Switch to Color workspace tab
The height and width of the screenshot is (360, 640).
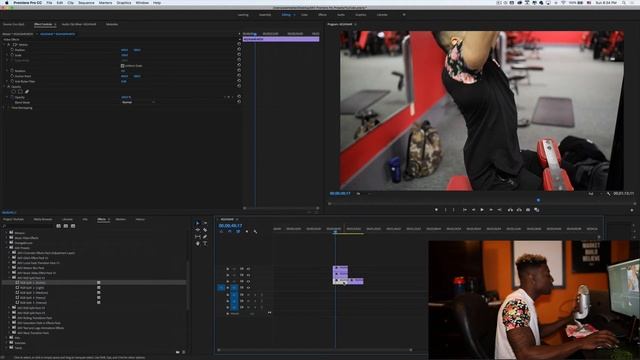coord(304,15)
